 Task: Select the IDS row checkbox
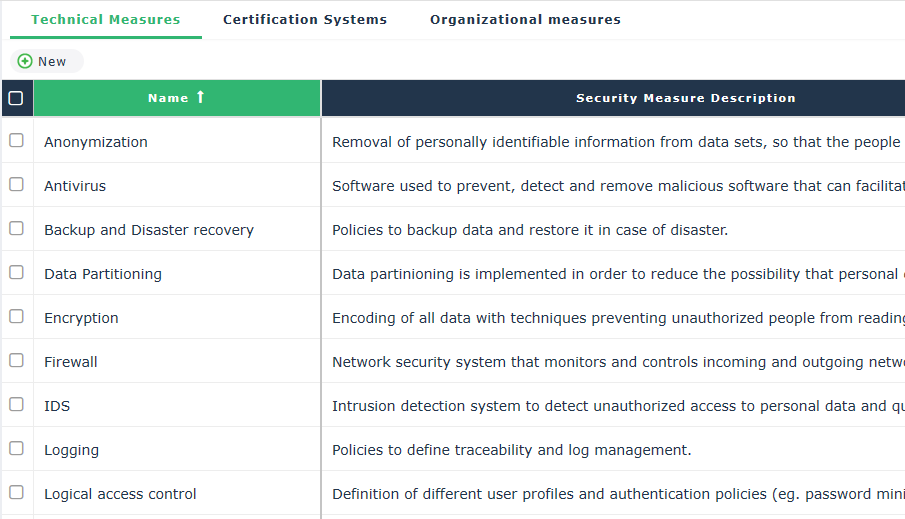pos(16,405)
